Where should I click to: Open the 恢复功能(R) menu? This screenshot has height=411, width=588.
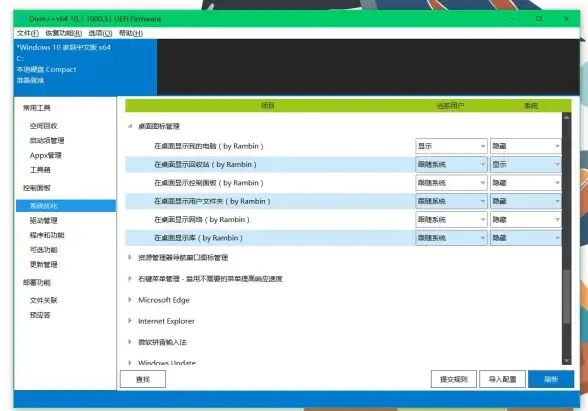64,33
